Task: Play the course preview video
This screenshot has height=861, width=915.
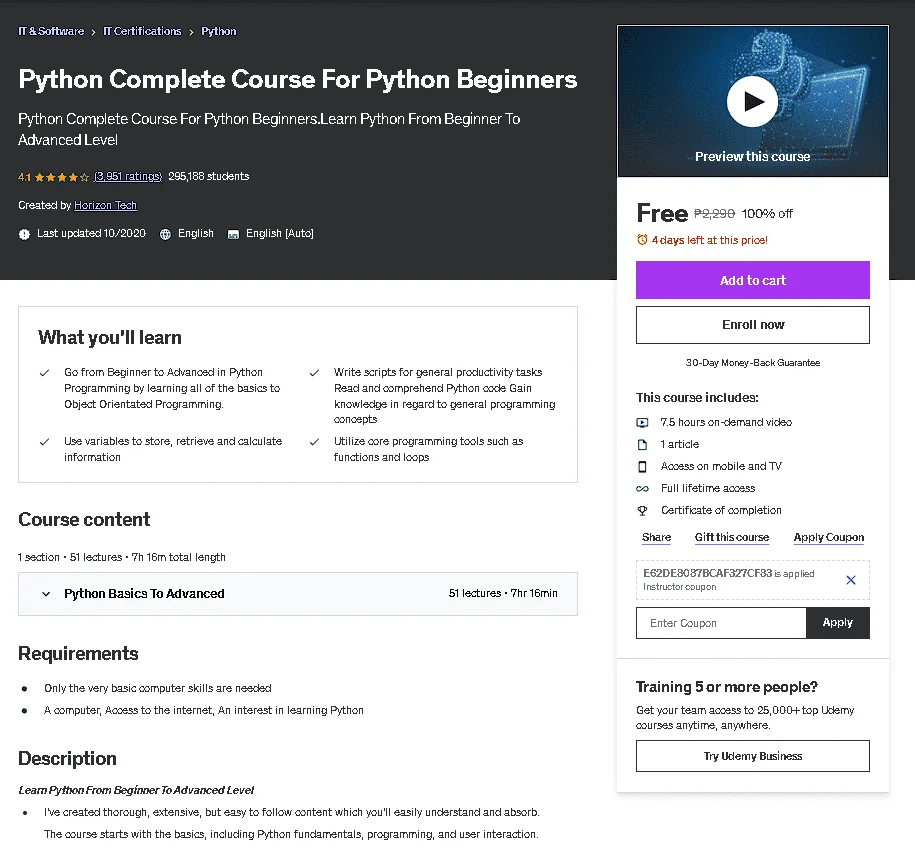Action: (752, 102)
